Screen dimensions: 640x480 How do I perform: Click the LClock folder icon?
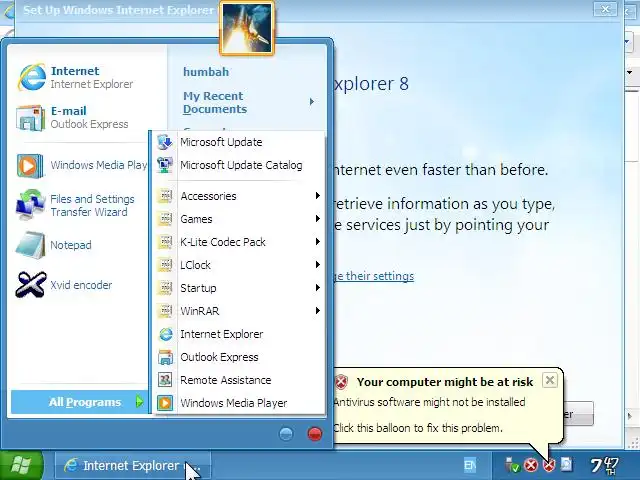pos(165,264)
